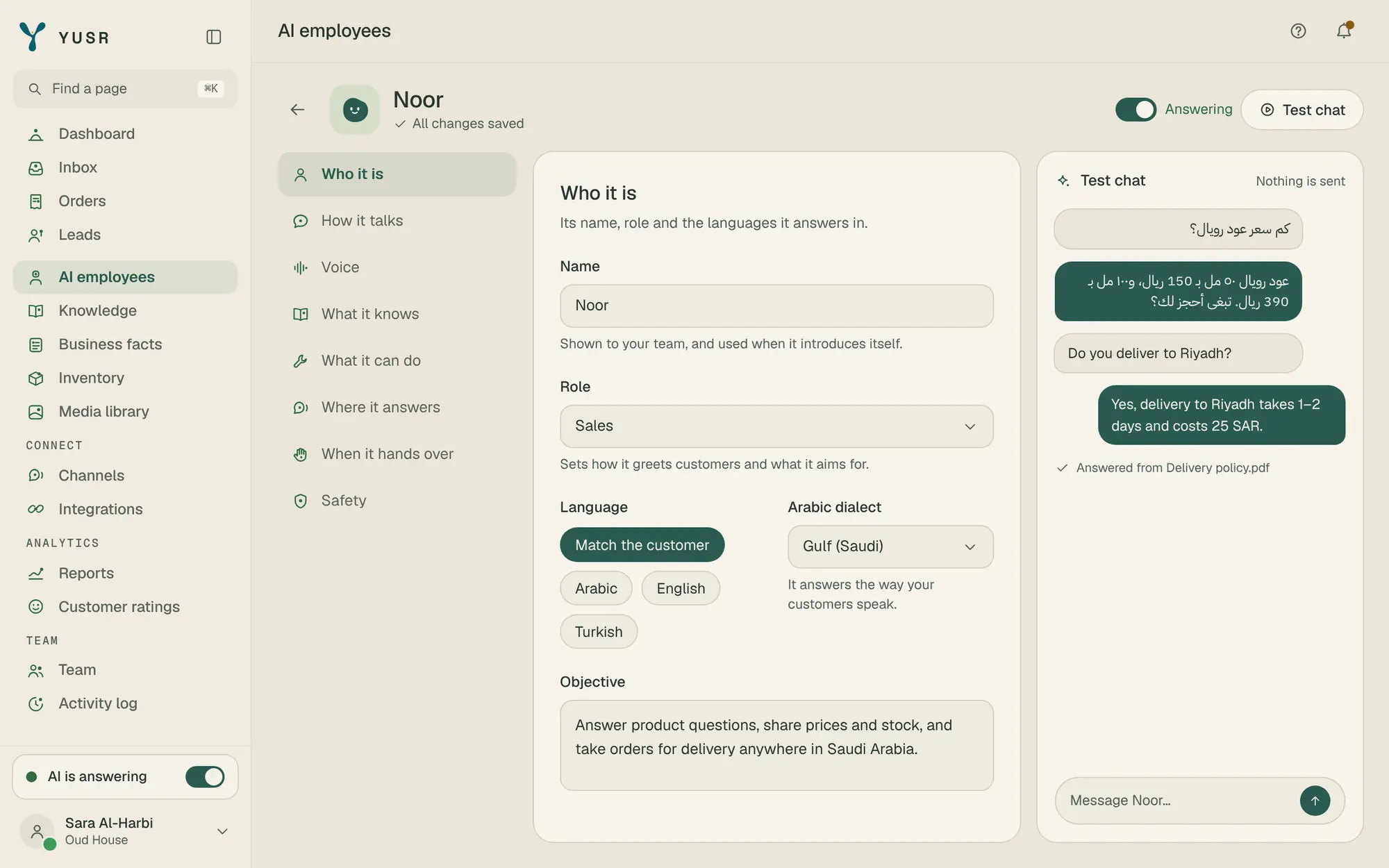
Task: Open Customer ratings
Action: coord(125,607)
